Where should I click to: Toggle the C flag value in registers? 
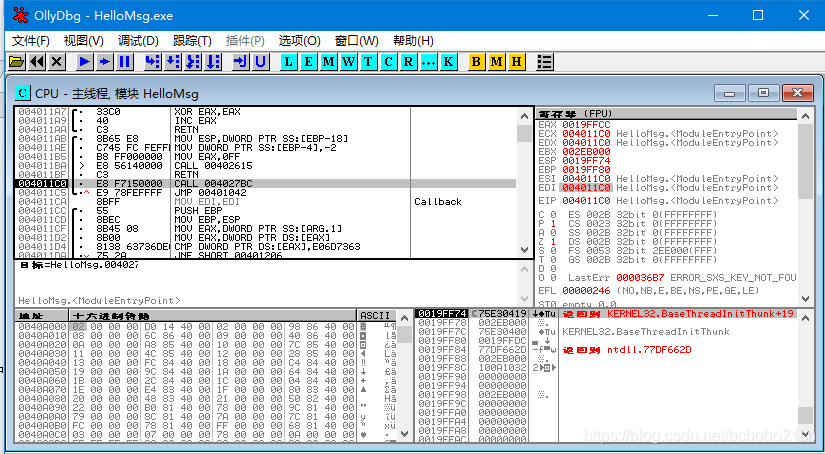(x=553, y=215)
